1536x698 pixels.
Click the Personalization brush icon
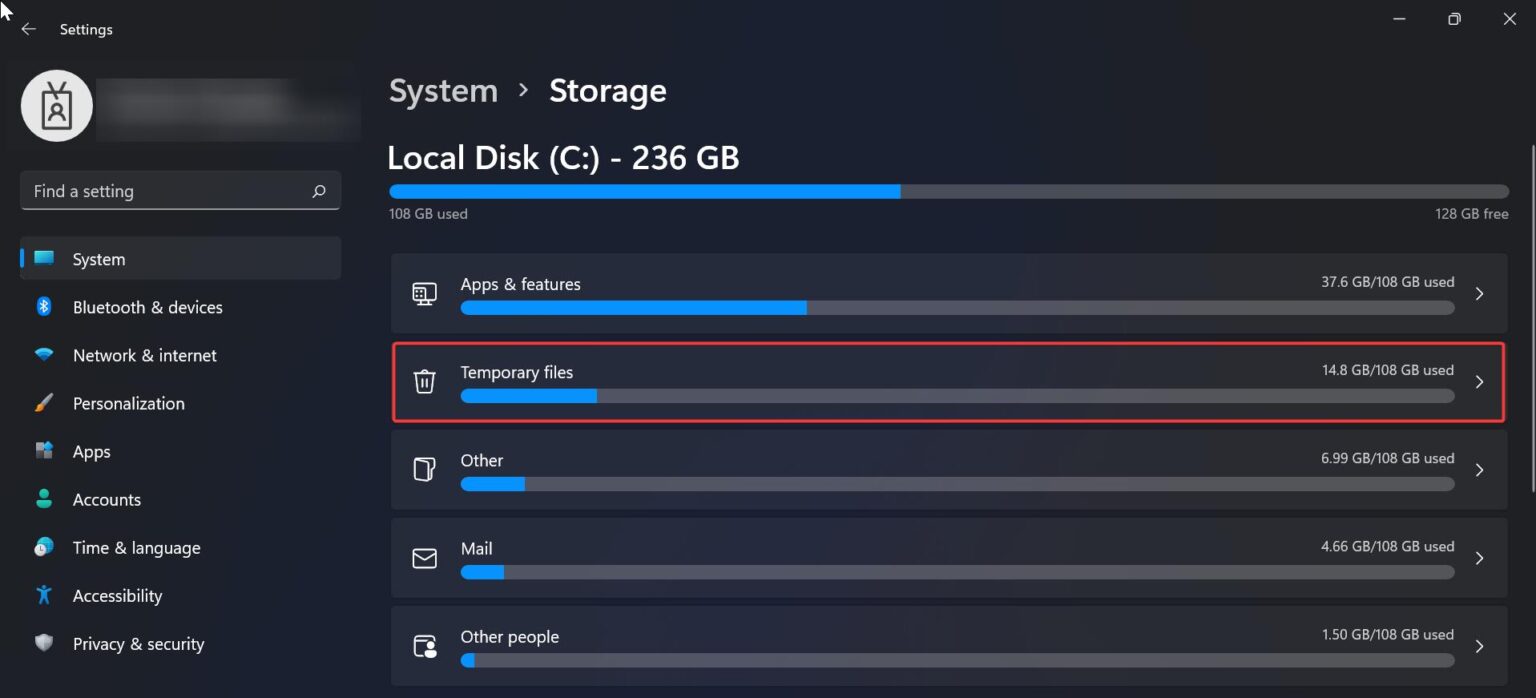pyautogui.click(x=44, y=403)
